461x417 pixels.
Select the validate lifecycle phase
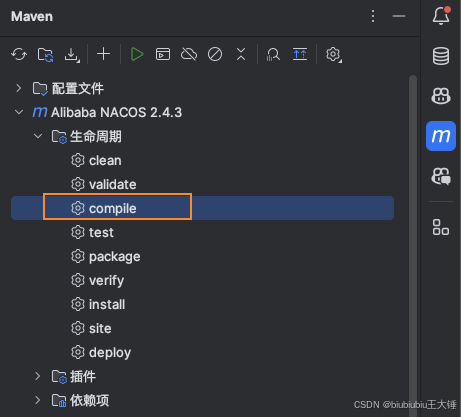[113, 184]
